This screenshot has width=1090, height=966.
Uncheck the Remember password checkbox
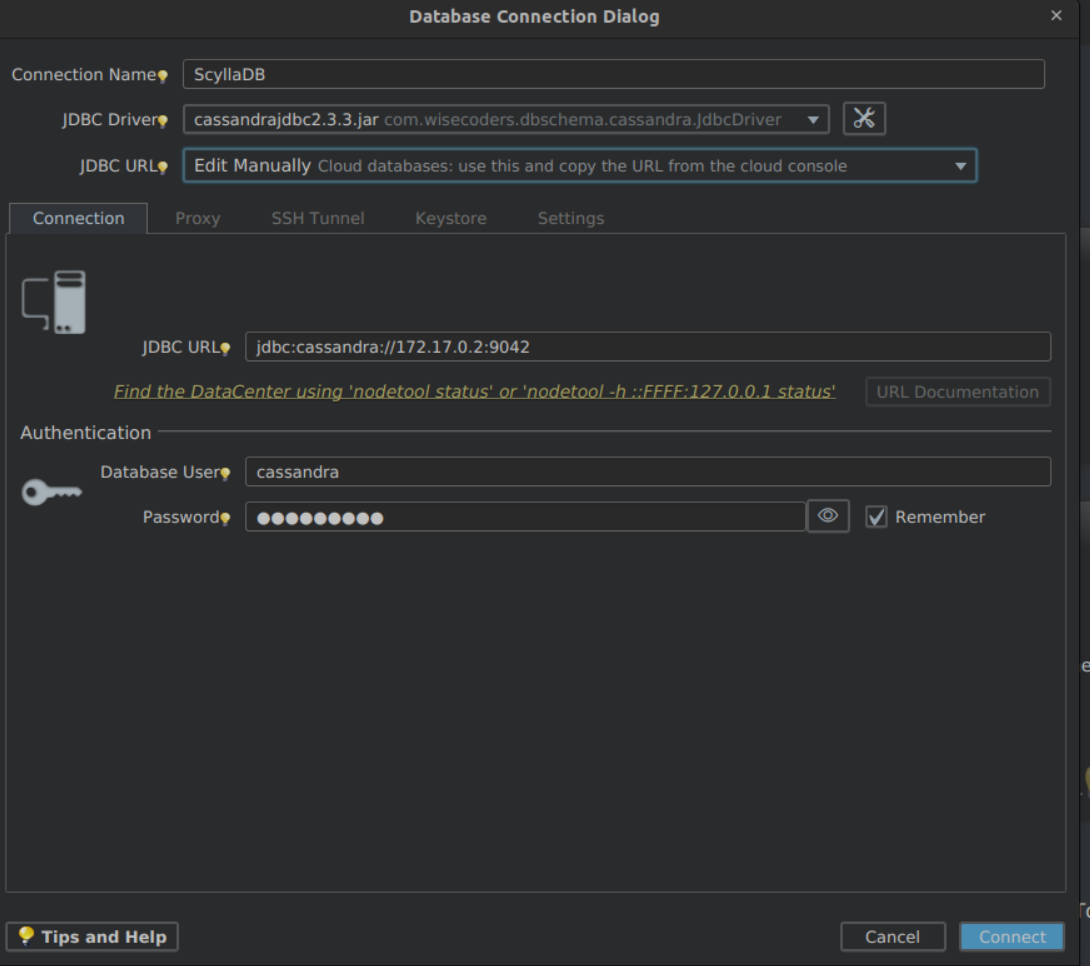pyautogui.click(x=876, y=517)
